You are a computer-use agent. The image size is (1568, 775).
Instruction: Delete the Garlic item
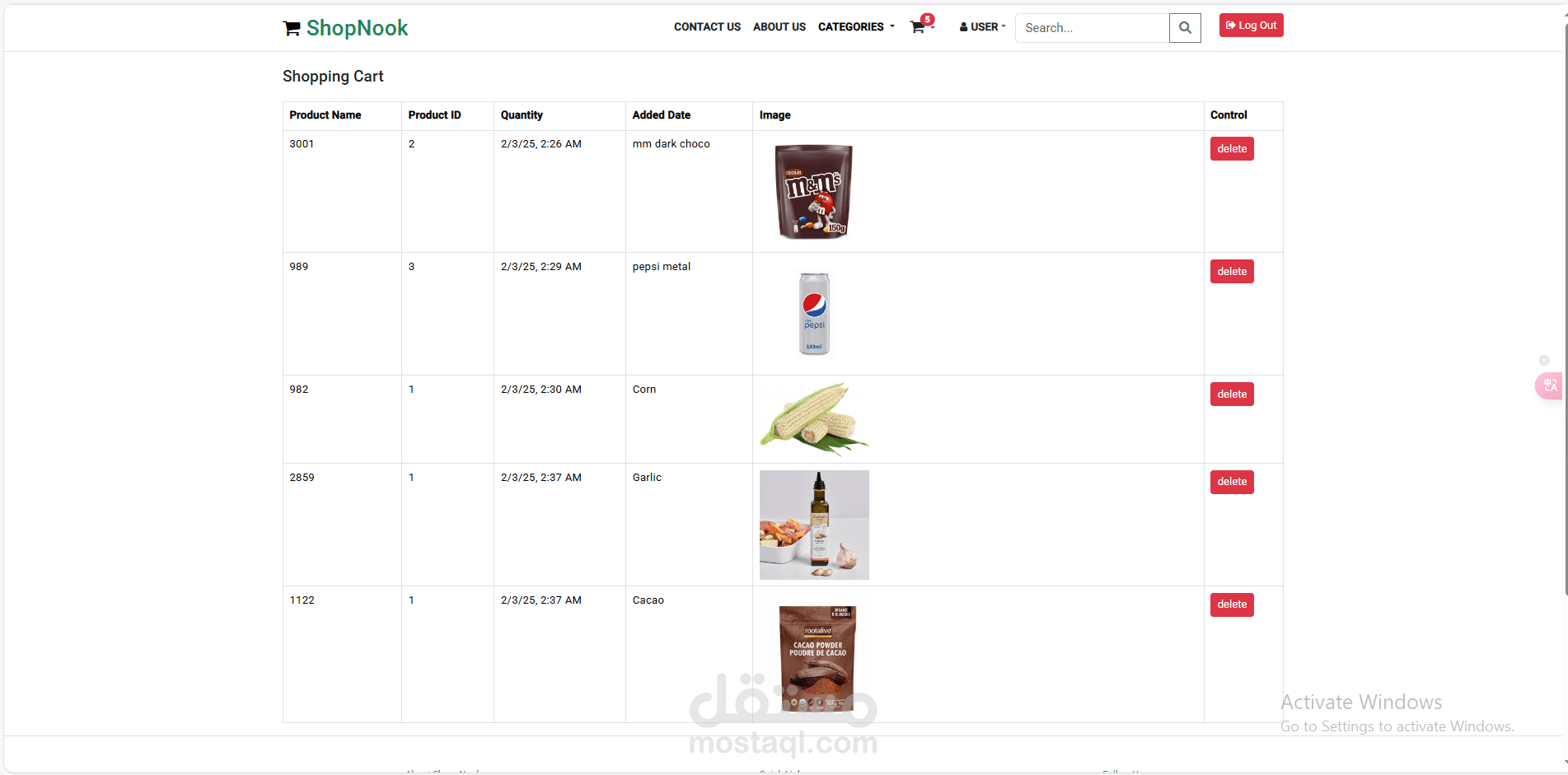point(1232,482)
